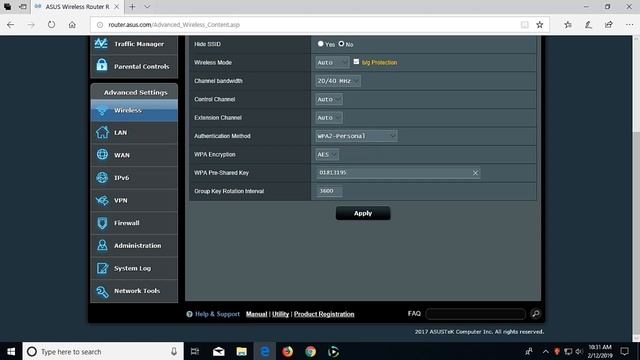This screenshot has width=640, height=360.
Task: Open the Product Registration link
Action: [x=324, y=314]
